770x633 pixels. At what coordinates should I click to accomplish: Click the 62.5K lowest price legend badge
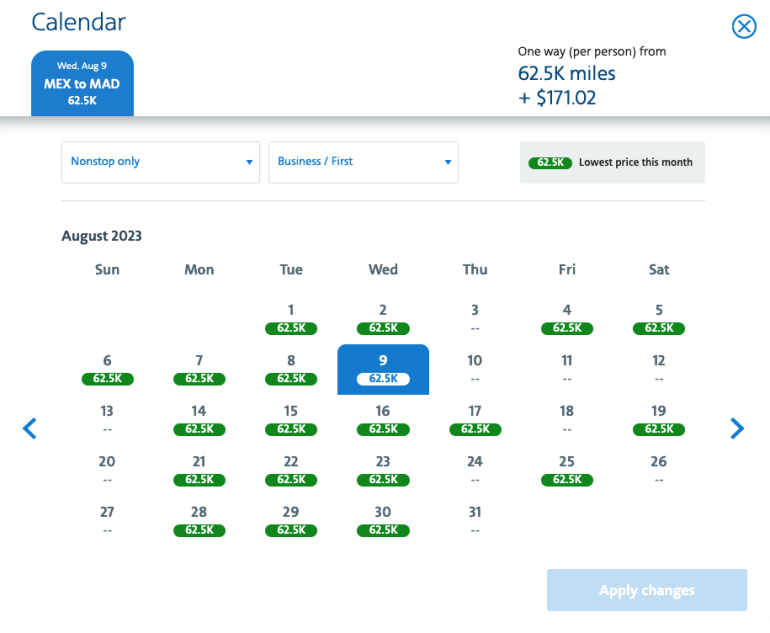point(549,162)
